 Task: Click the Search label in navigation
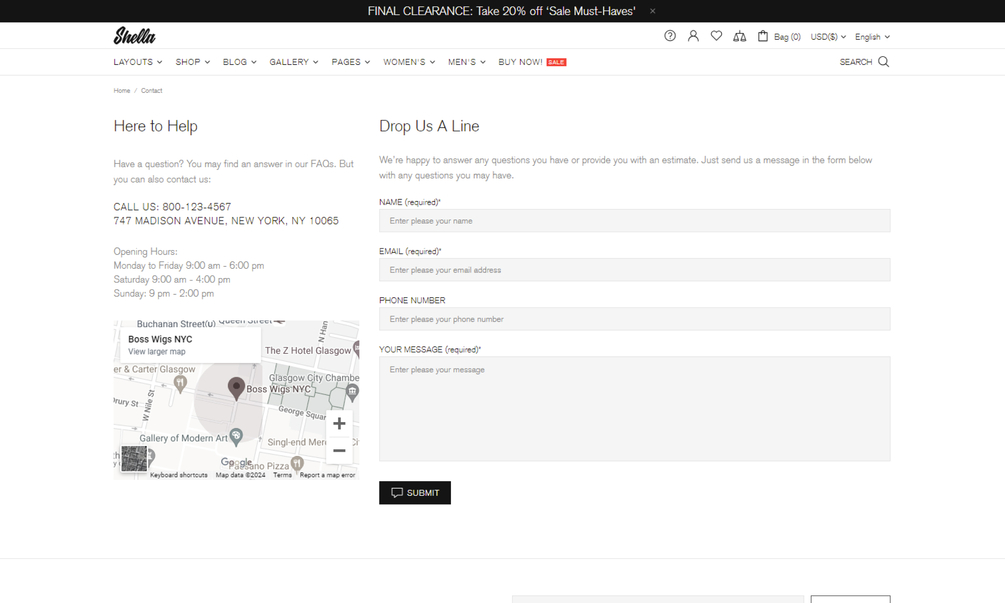[856, 62]
